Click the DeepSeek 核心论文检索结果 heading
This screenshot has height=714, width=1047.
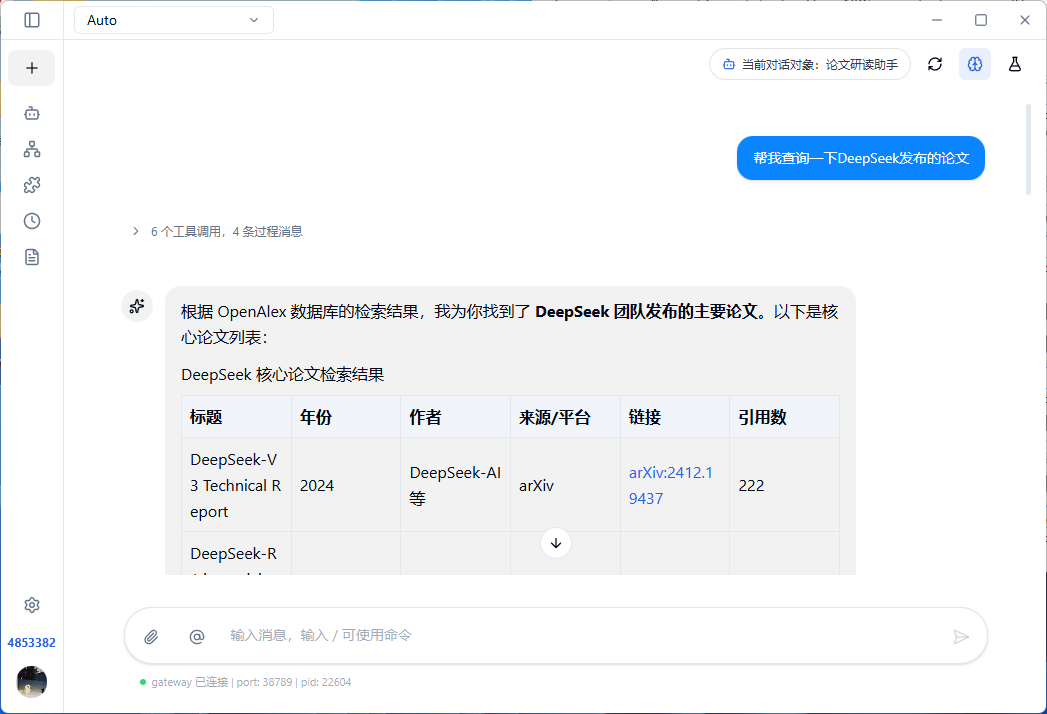(x=282, y=375)
